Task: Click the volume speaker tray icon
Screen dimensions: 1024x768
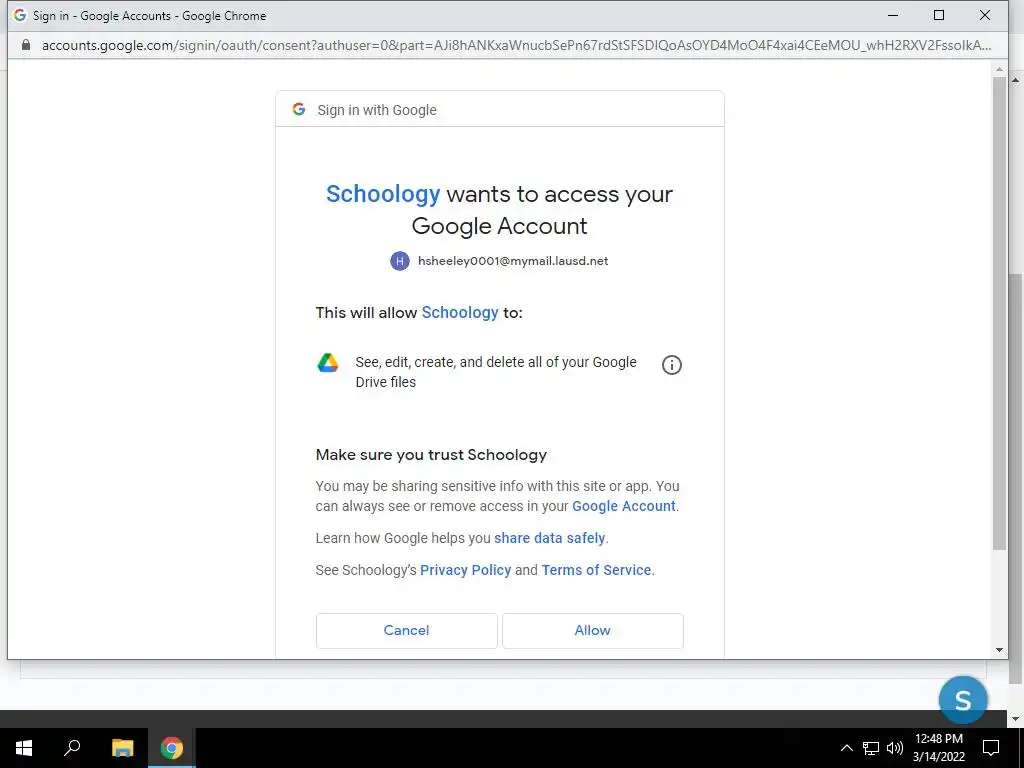Action: point(895,748)
